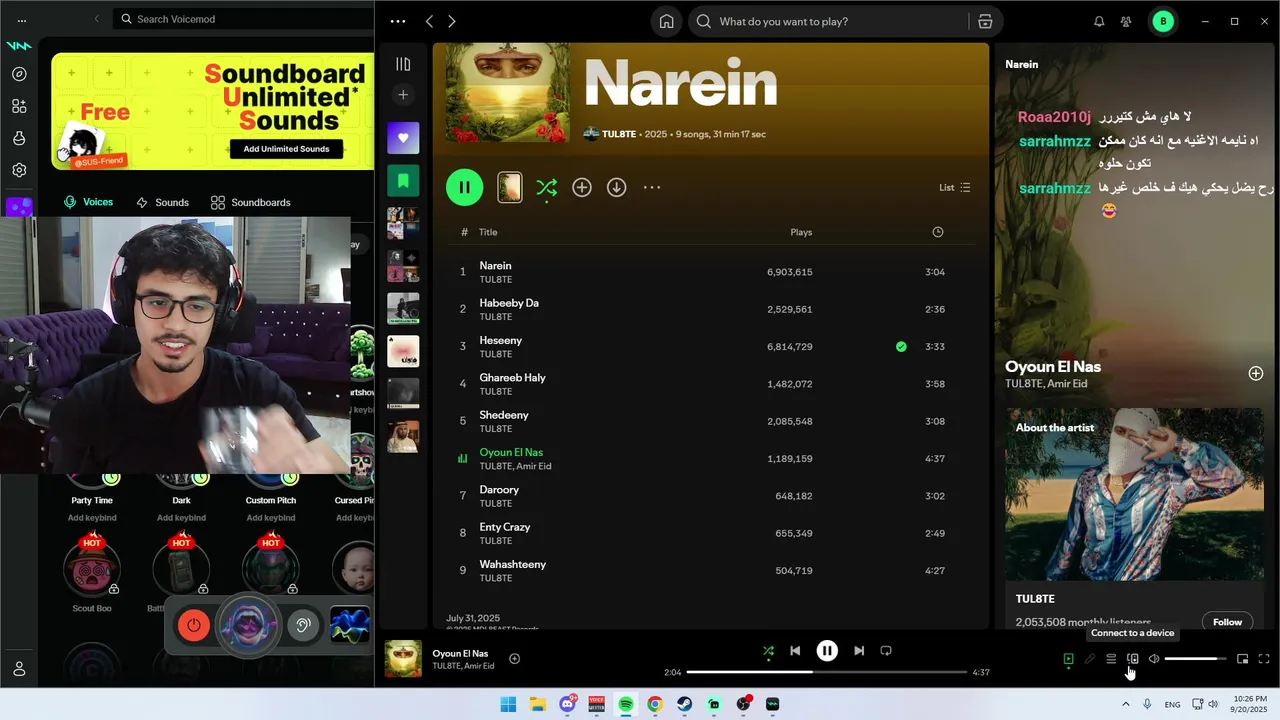Toggle repeat mode
The height and width of the screenshot is (720, 1280).
886,651
